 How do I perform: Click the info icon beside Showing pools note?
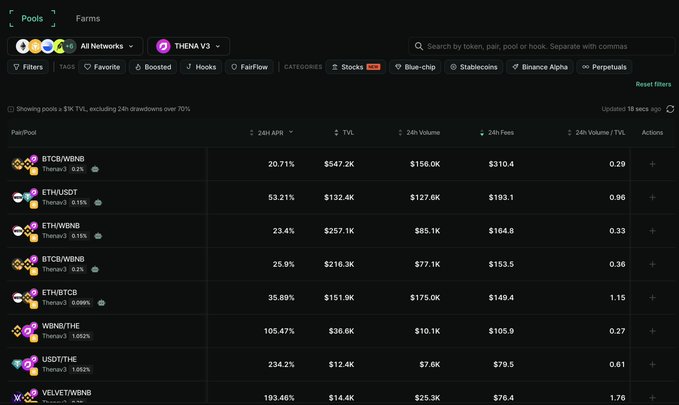point(11,109)
